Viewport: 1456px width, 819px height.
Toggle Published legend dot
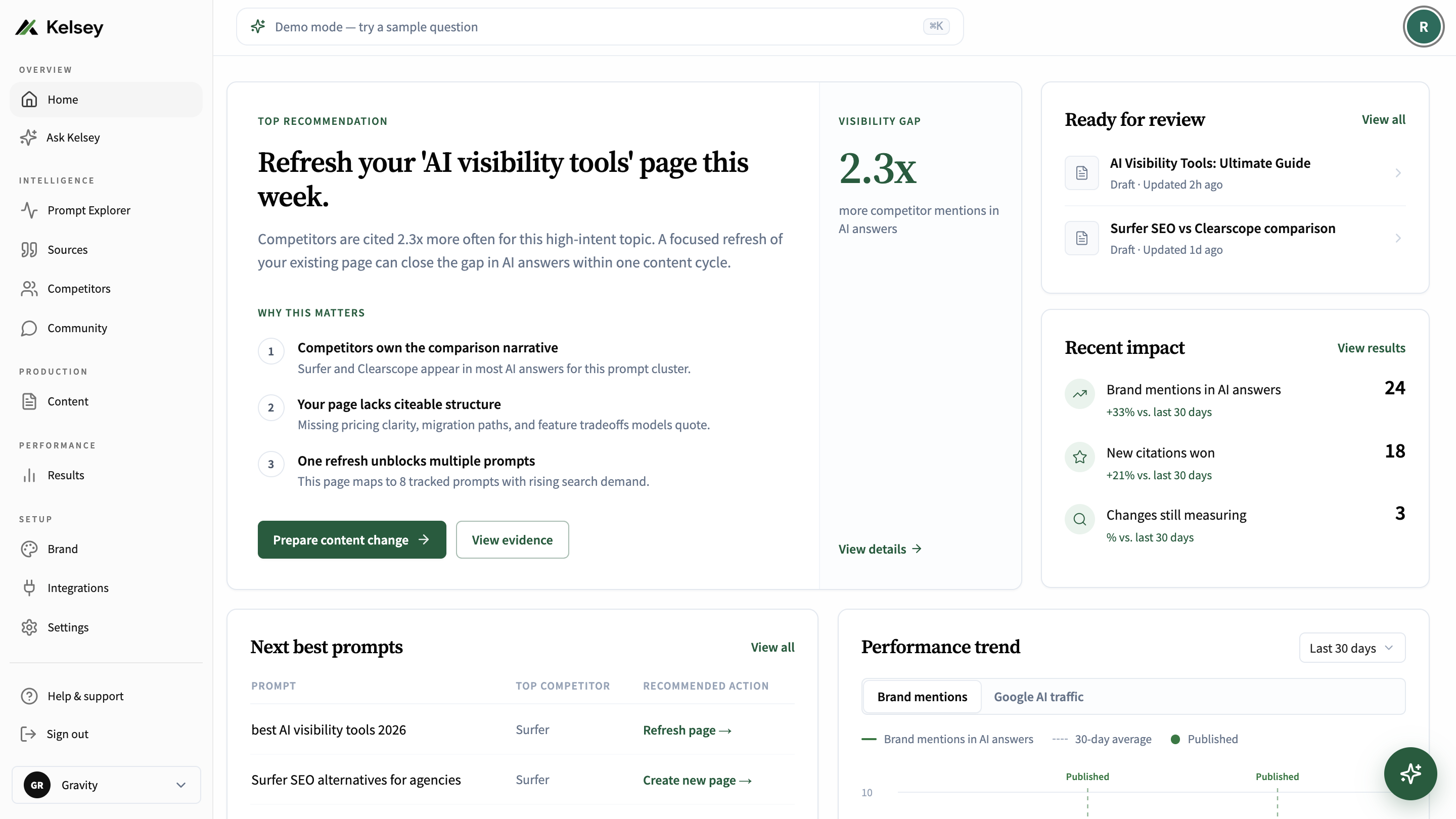click(x=1175, y=739)
